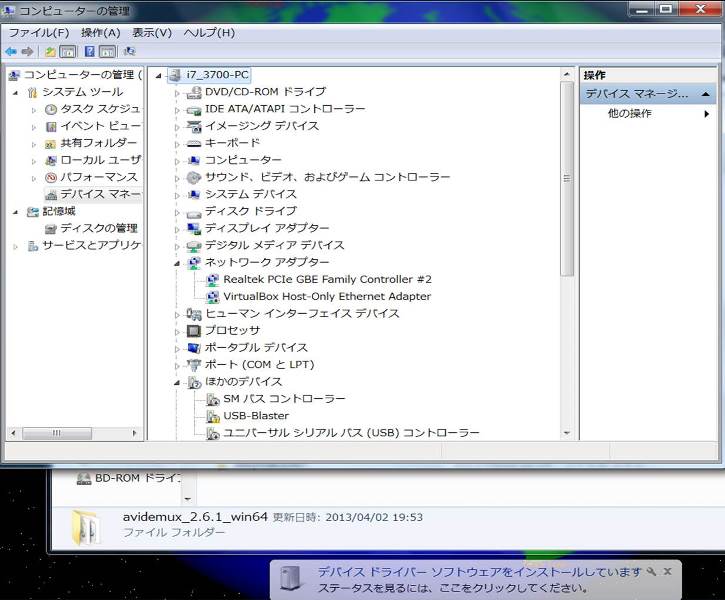This screenshot has width=725, height=600.
Task: Click BD-ROM ドライブ in background Explorer window
Action: (x=138, y=478)
